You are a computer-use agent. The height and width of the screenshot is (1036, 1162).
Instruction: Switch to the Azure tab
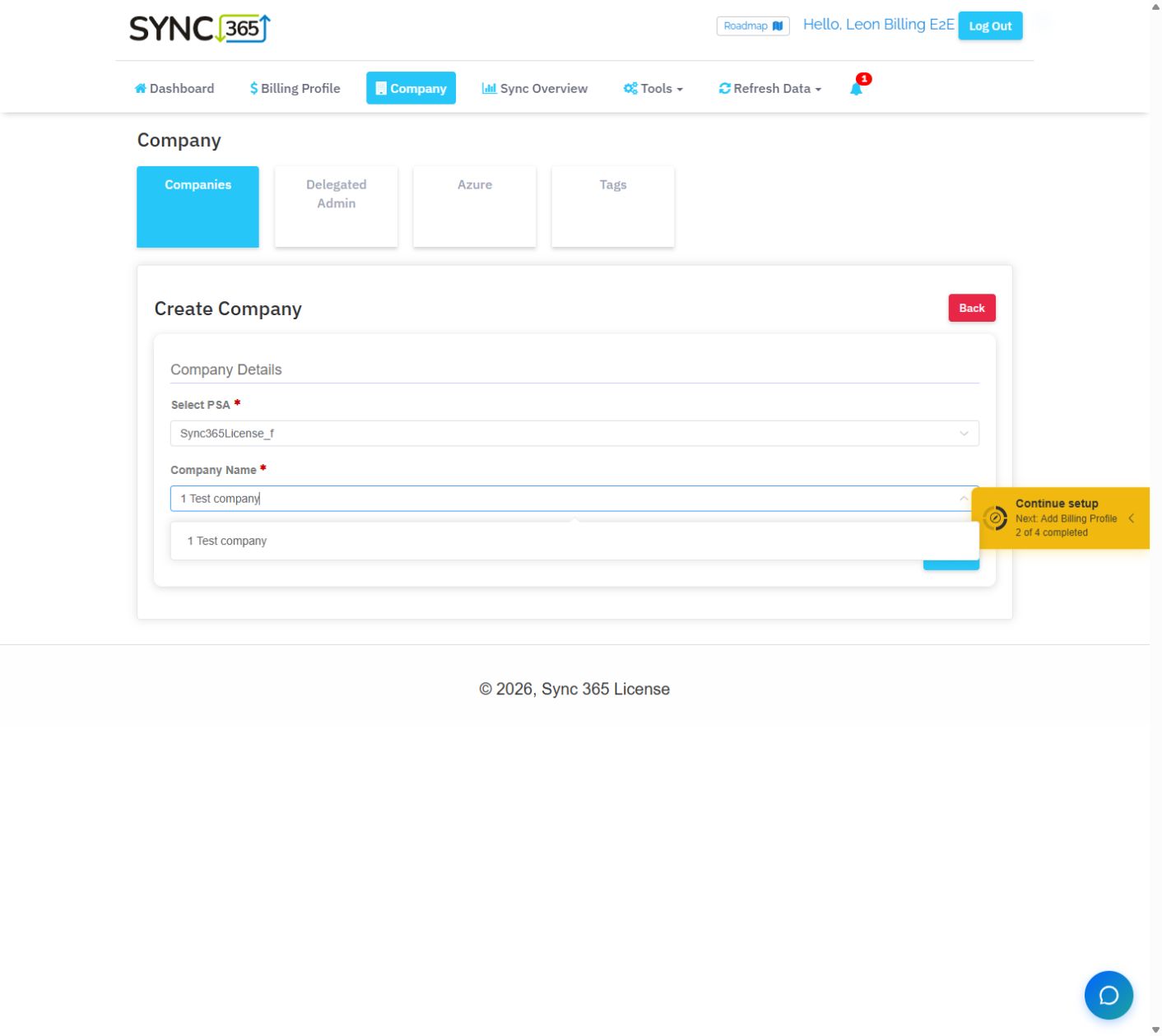(475, 207)
